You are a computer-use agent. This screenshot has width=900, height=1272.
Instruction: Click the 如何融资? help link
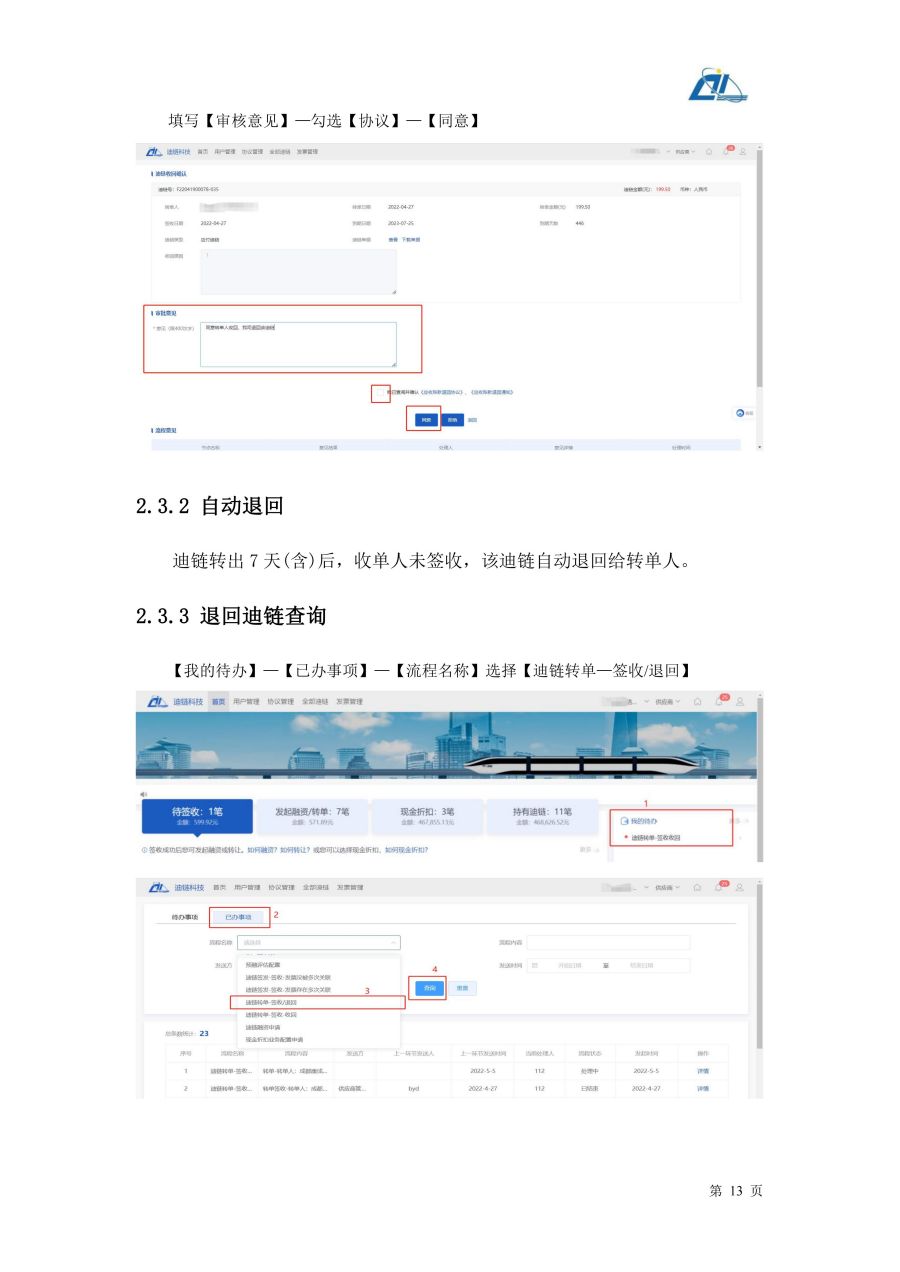click(264, 849)
